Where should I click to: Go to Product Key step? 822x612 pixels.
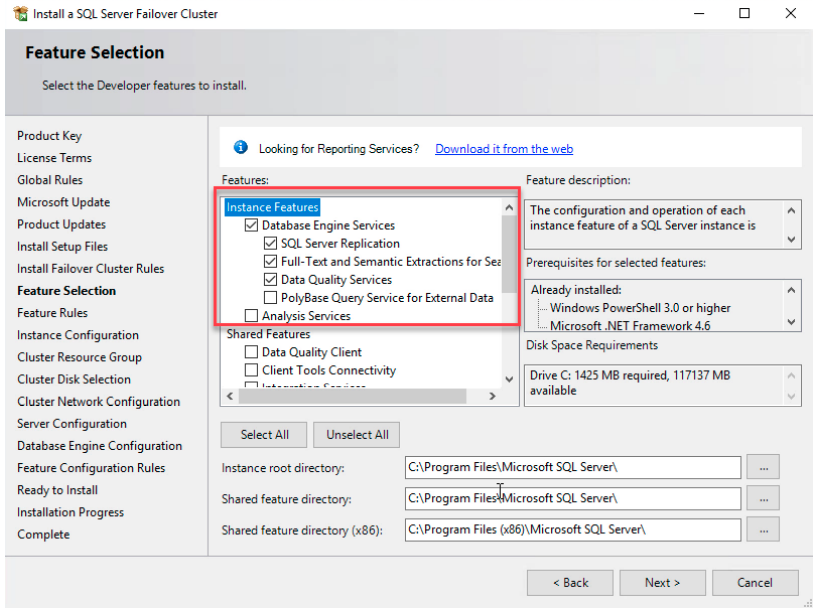(49, 136)
